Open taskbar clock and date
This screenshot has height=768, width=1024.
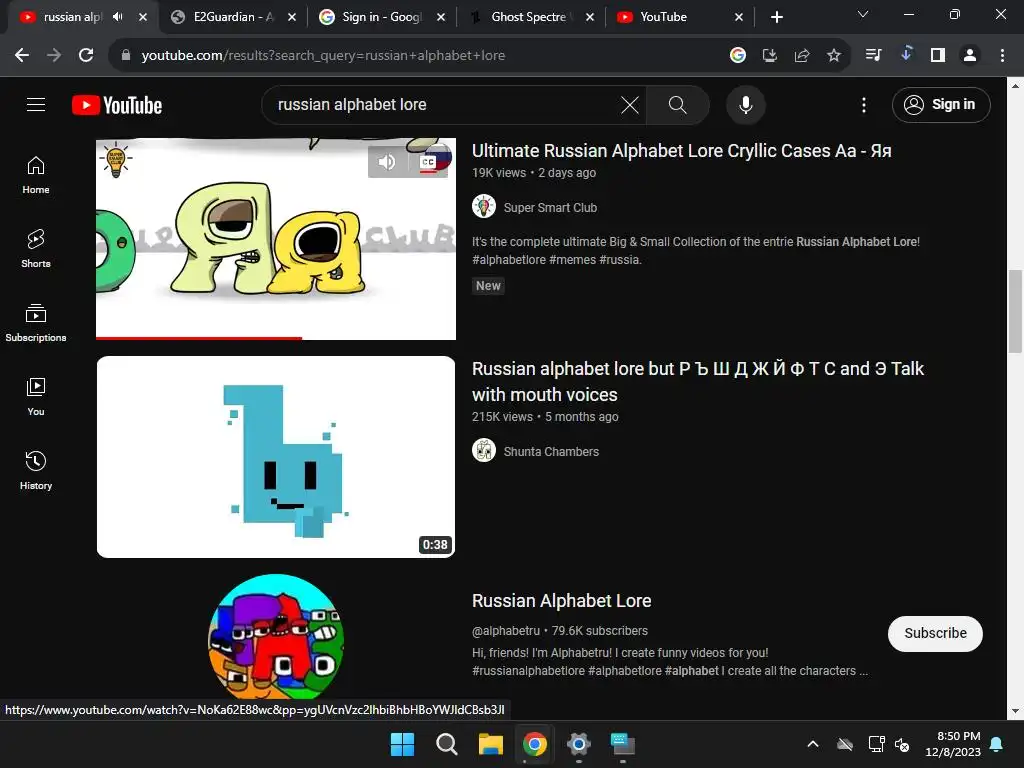(953, 744)
